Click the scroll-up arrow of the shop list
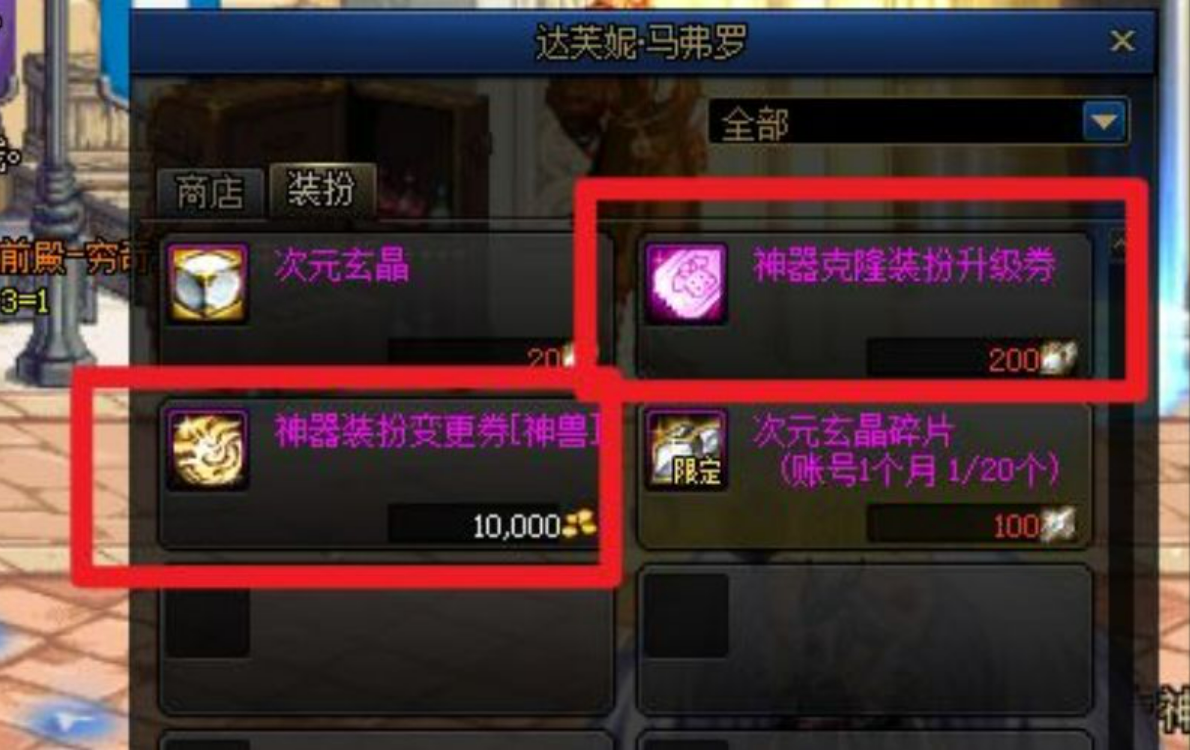1190x750 pixels. tap(1120, 244)
